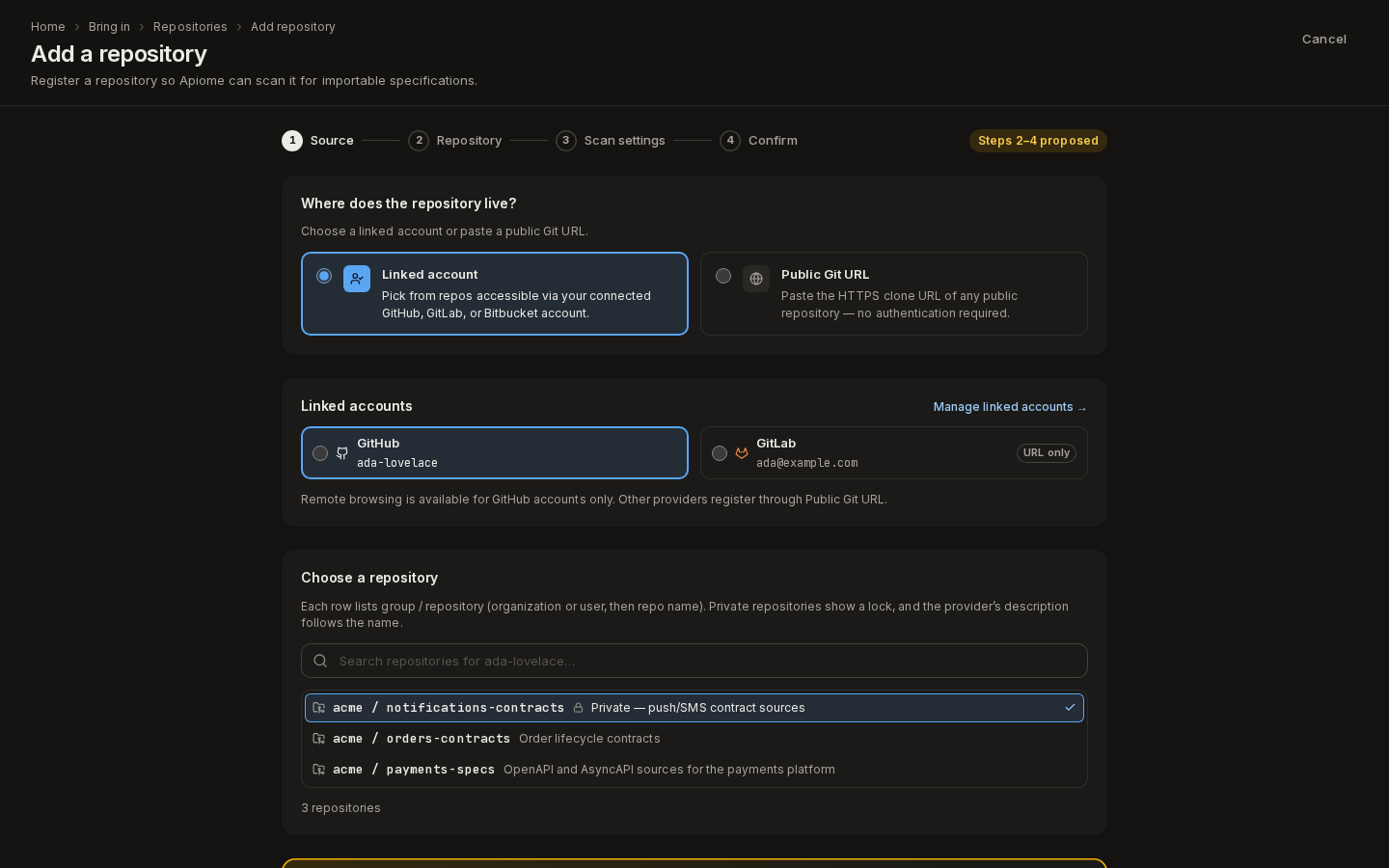The height and width of the screenshot is (868, 1389).
Task: Go to Home breadcrumb
Action: pyautogui.click(x=48, y=27)
